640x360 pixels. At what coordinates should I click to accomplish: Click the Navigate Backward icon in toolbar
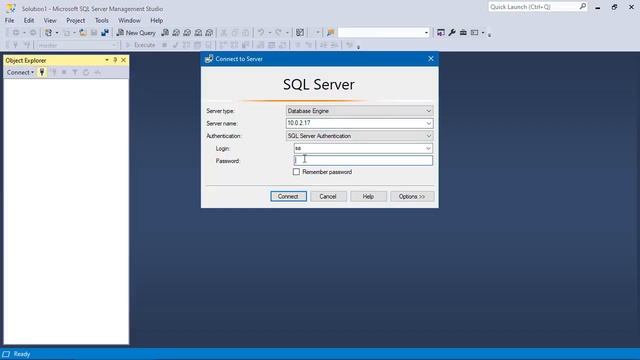coord(16,33)
